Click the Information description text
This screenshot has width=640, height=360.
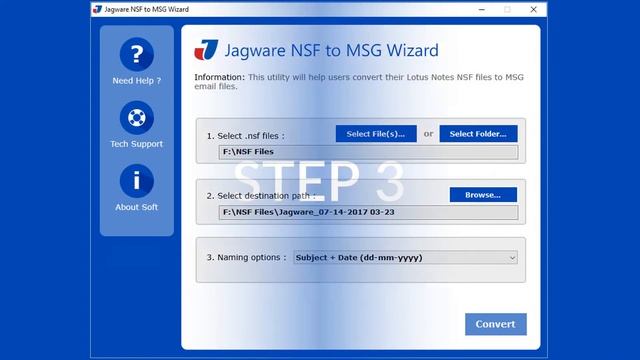click(359, 82)
